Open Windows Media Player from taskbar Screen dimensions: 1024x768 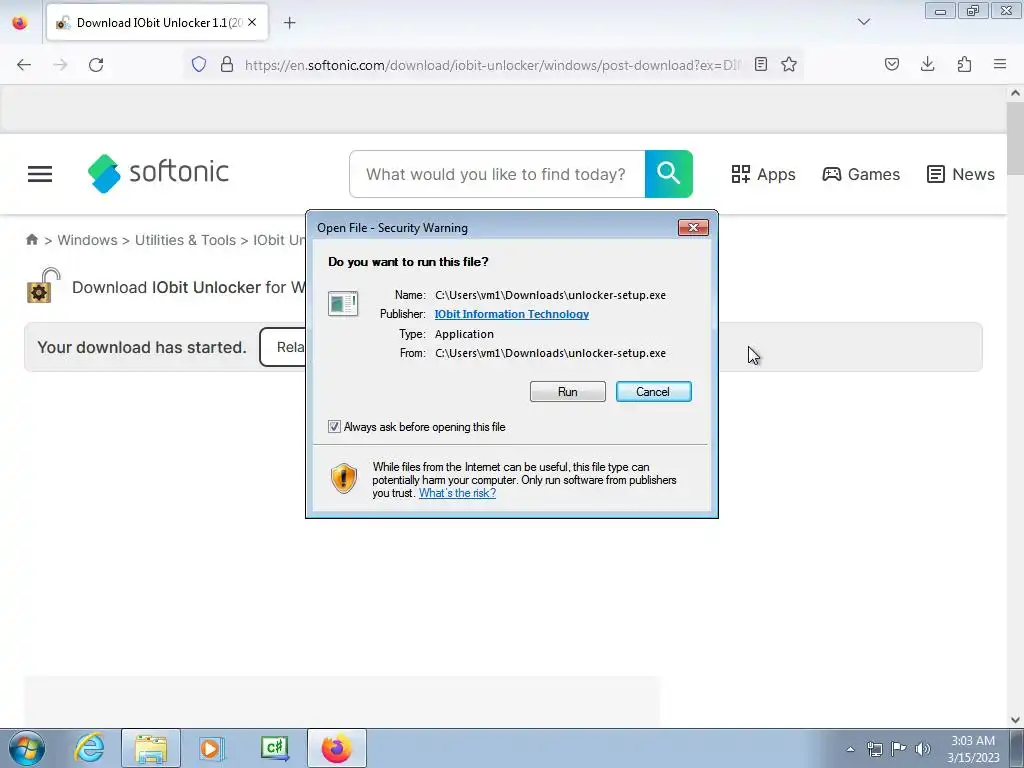pos(212,748)
